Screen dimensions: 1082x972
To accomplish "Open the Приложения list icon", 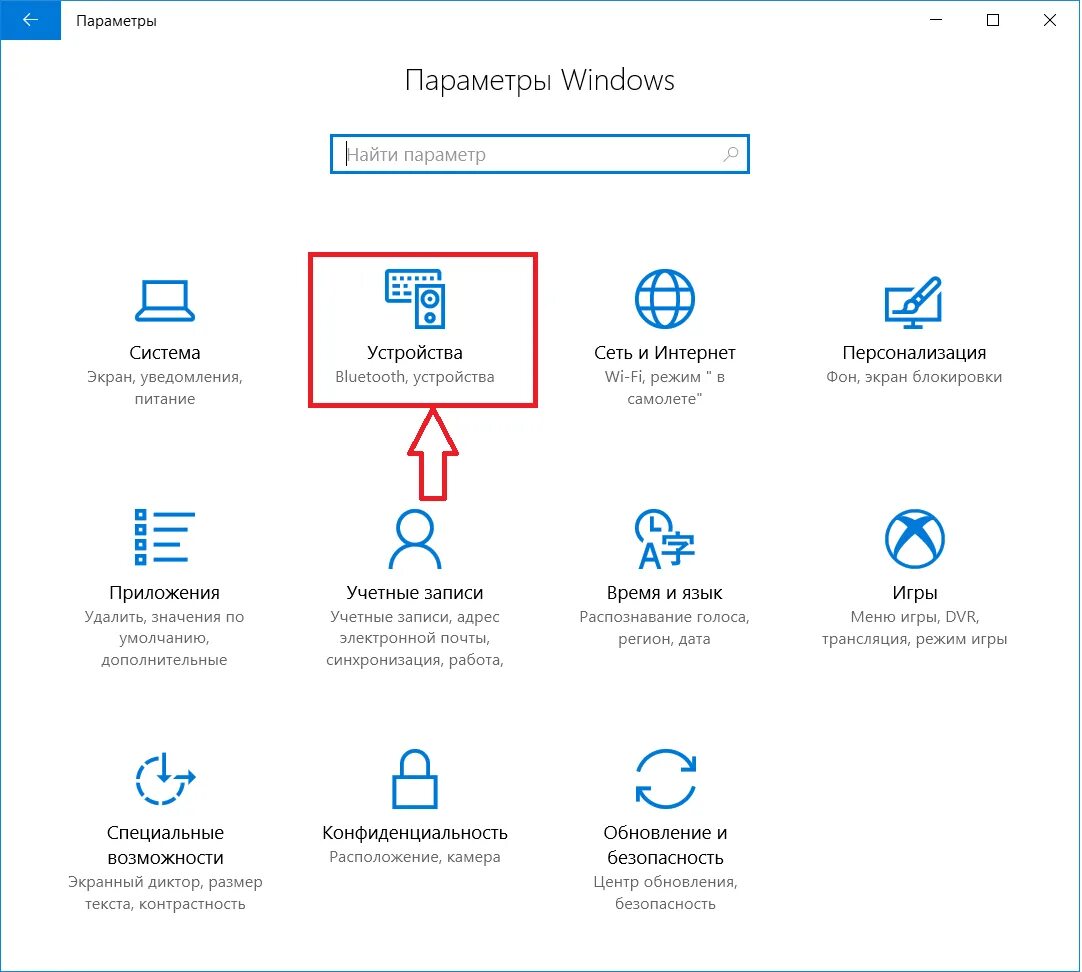I will pos(165,537).
